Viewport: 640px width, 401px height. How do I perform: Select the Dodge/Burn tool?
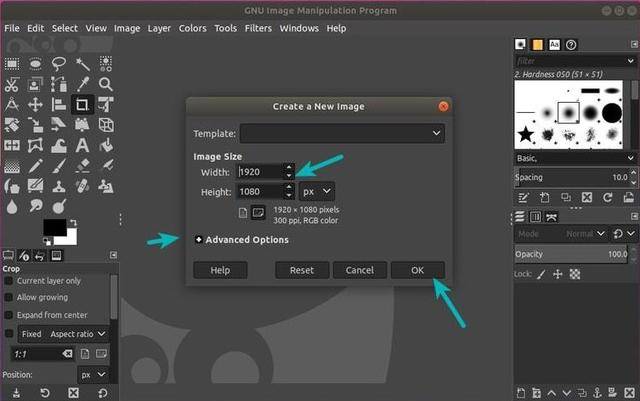tap(59, 207)
